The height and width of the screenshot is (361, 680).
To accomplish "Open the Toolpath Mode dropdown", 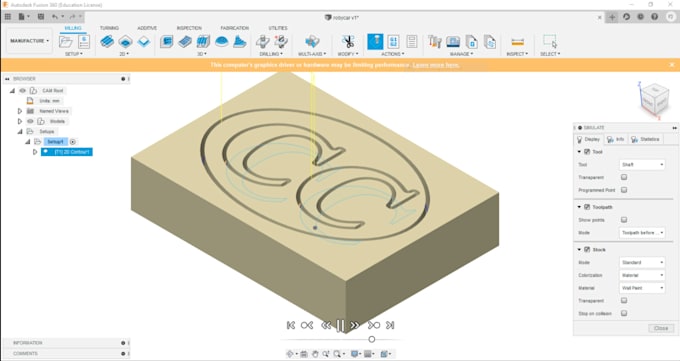I will [642, 233].
